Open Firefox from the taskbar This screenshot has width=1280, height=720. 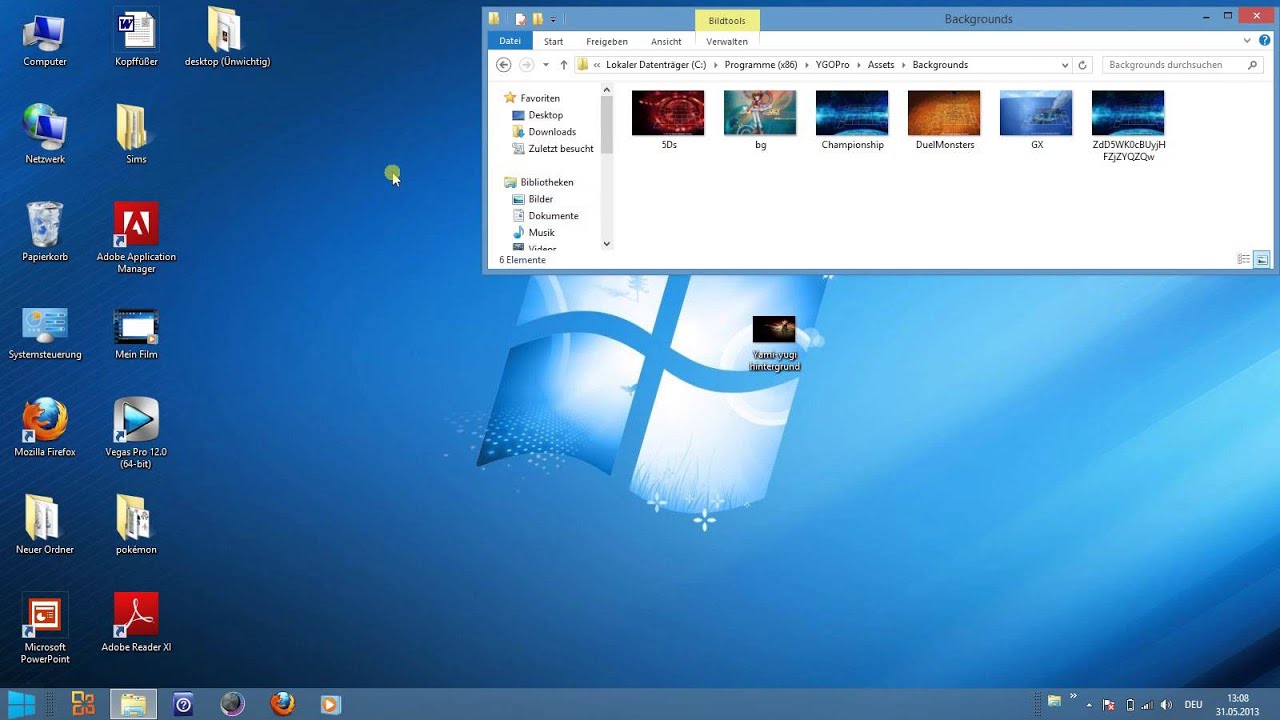pos(283,704)
